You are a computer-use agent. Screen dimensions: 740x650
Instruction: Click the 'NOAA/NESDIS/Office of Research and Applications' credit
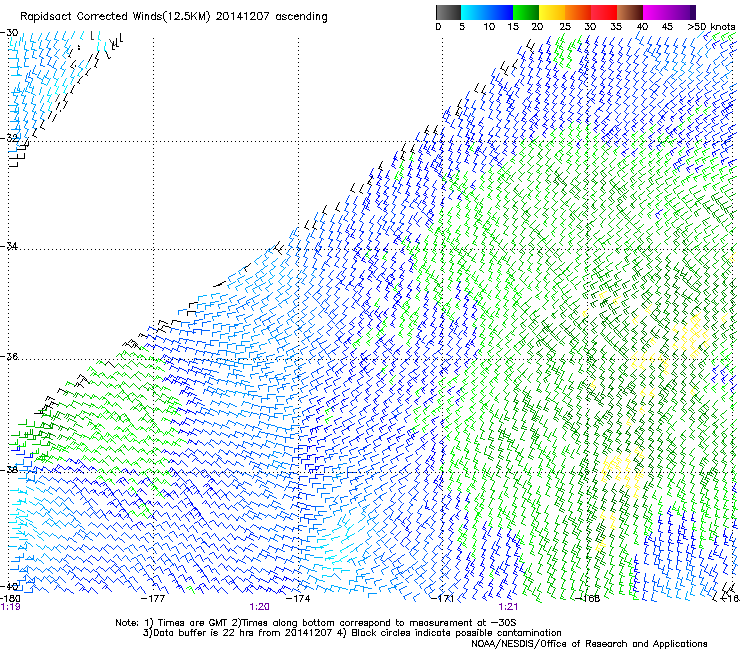coord(589,644)
